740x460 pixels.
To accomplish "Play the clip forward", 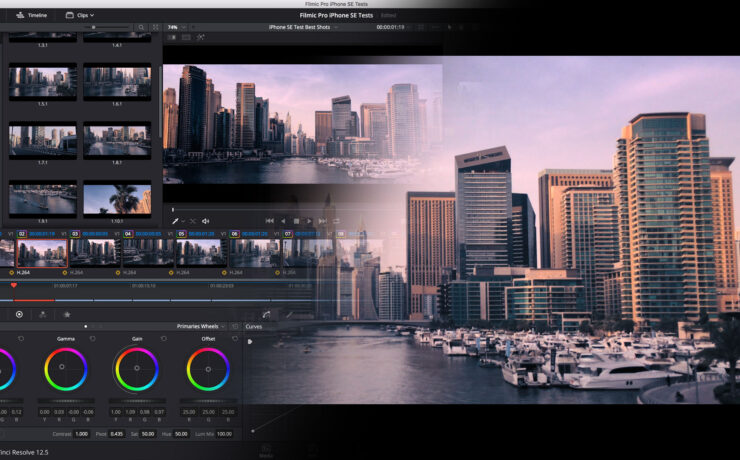I will point(309,221).
